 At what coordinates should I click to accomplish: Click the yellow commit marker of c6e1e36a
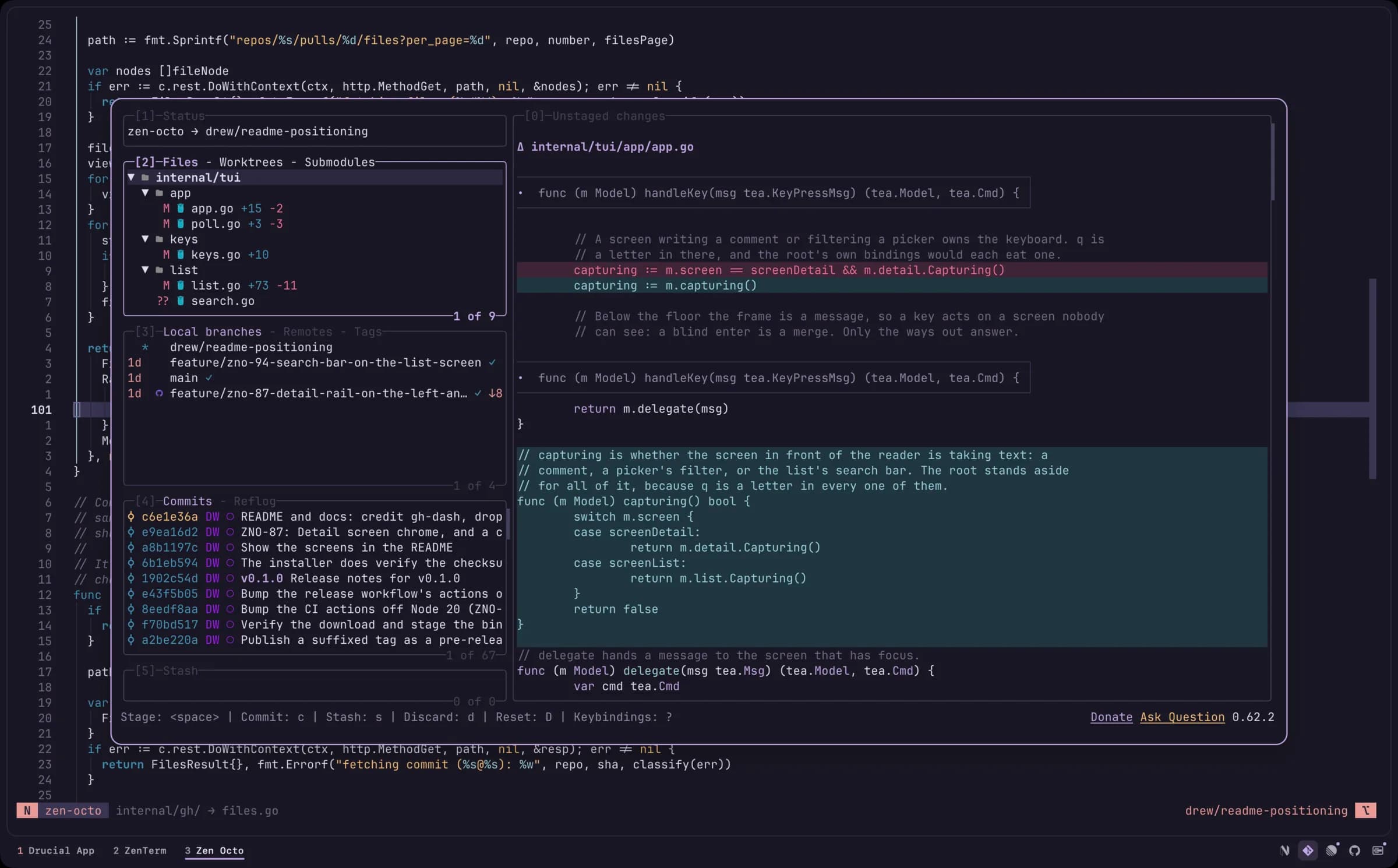[x=131, y=517]
